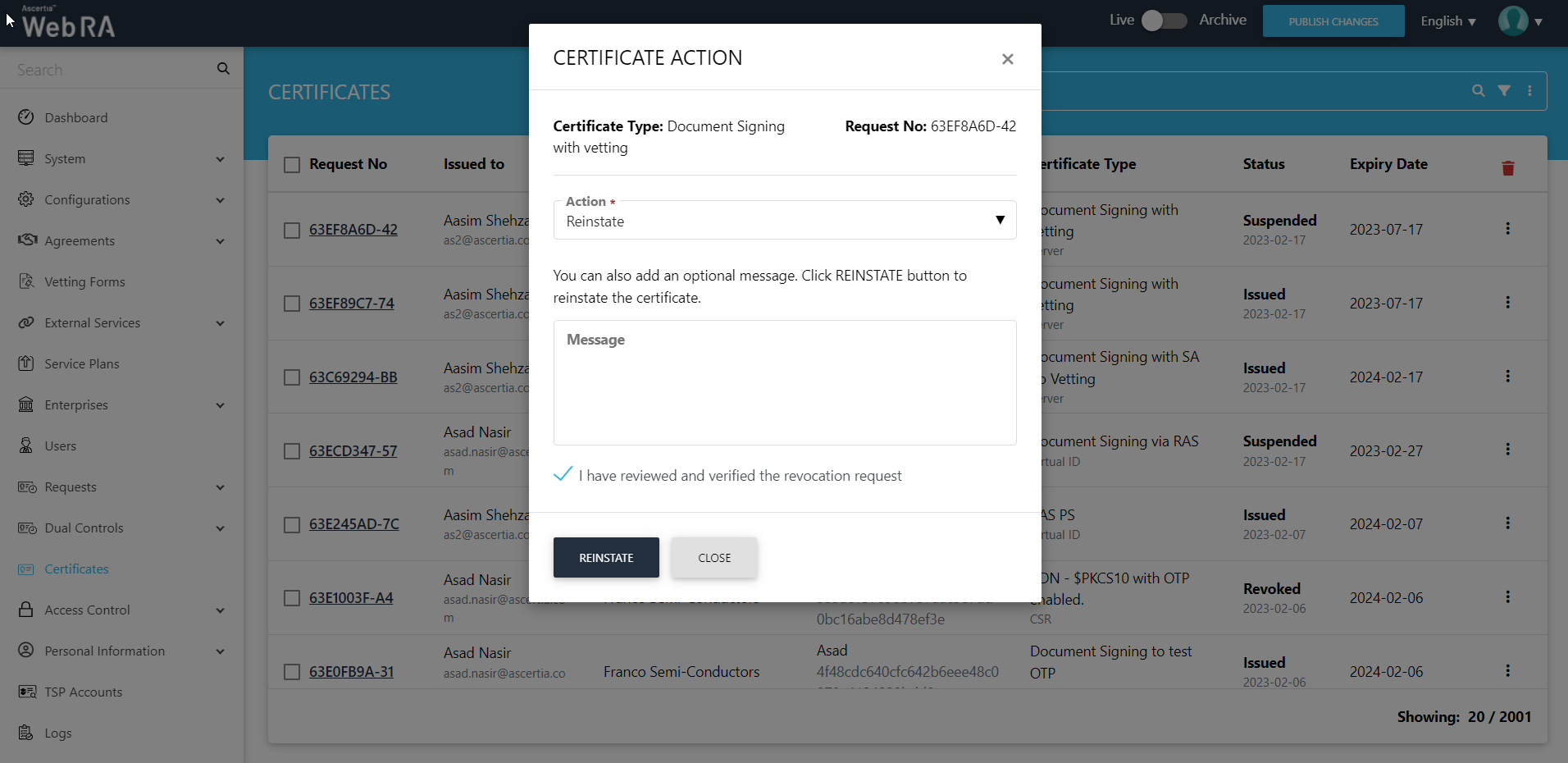Open kebab menu for request 63EF89C7-74
Viewport: 1568px width, 763px height.
(1507, 303)
